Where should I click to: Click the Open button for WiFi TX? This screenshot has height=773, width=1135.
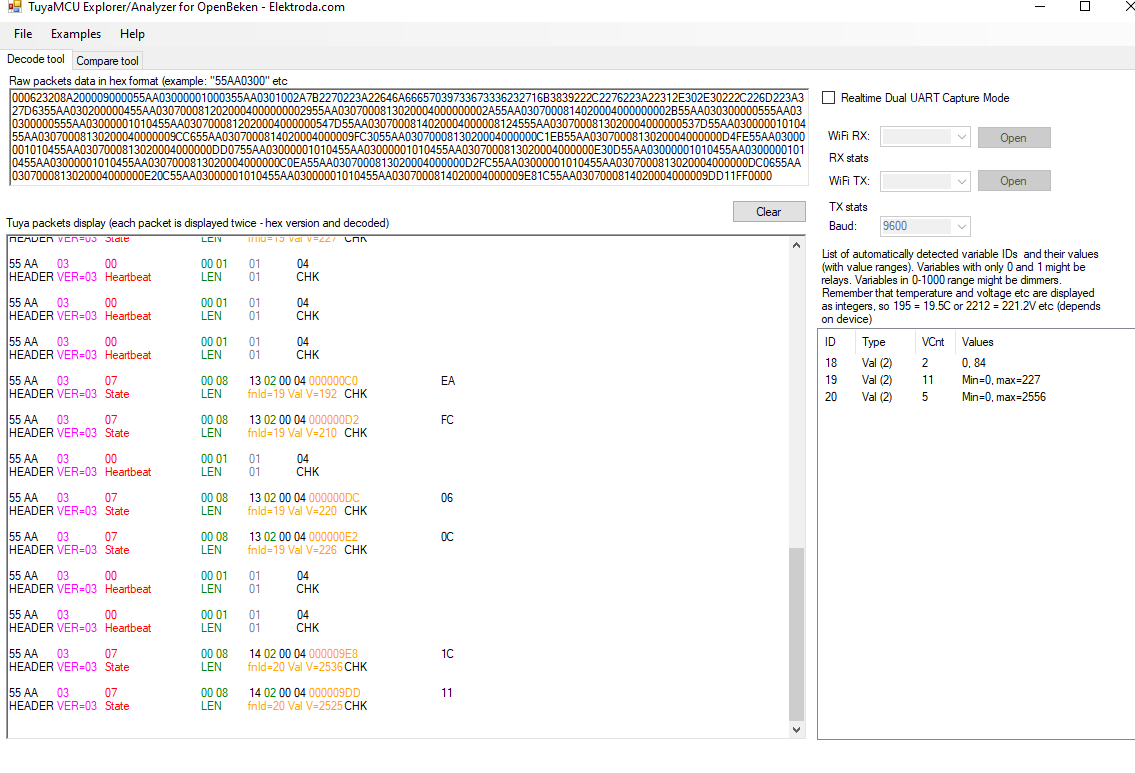coord(1013,181)
